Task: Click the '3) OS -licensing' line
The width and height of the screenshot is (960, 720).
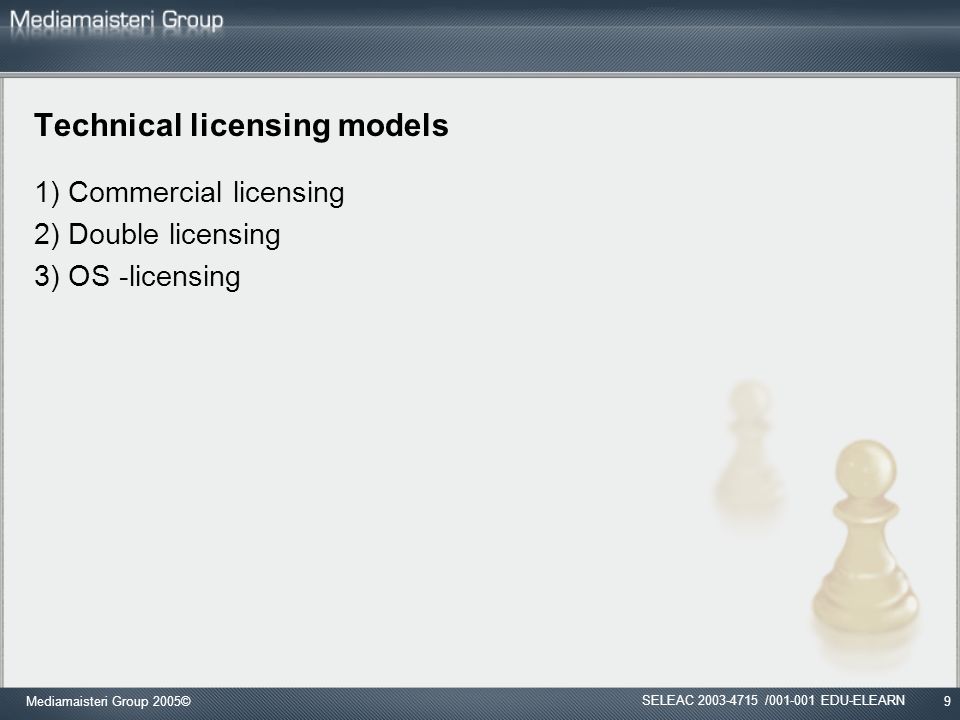Action: tap(137, 277)
